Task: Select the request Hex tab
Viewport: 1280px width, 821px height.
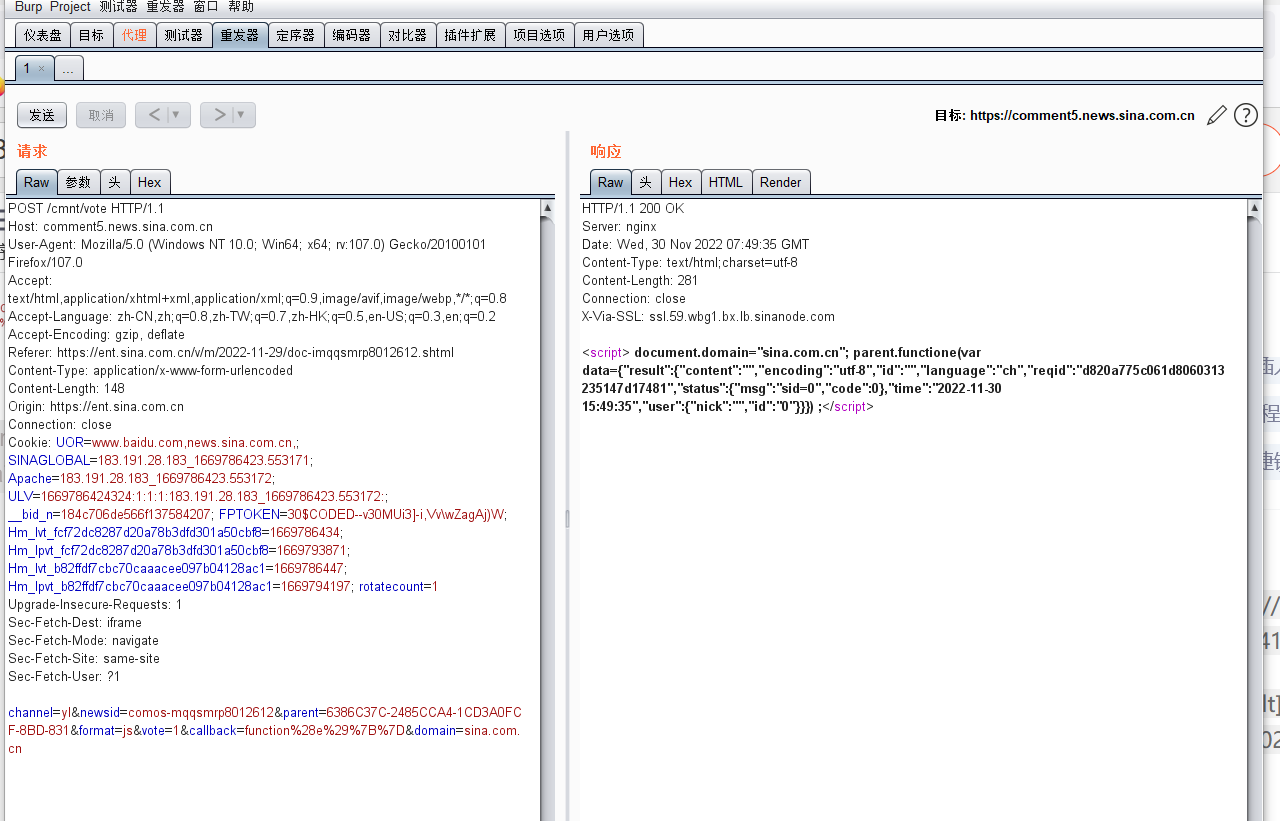Action: click(x=150, y=182)
